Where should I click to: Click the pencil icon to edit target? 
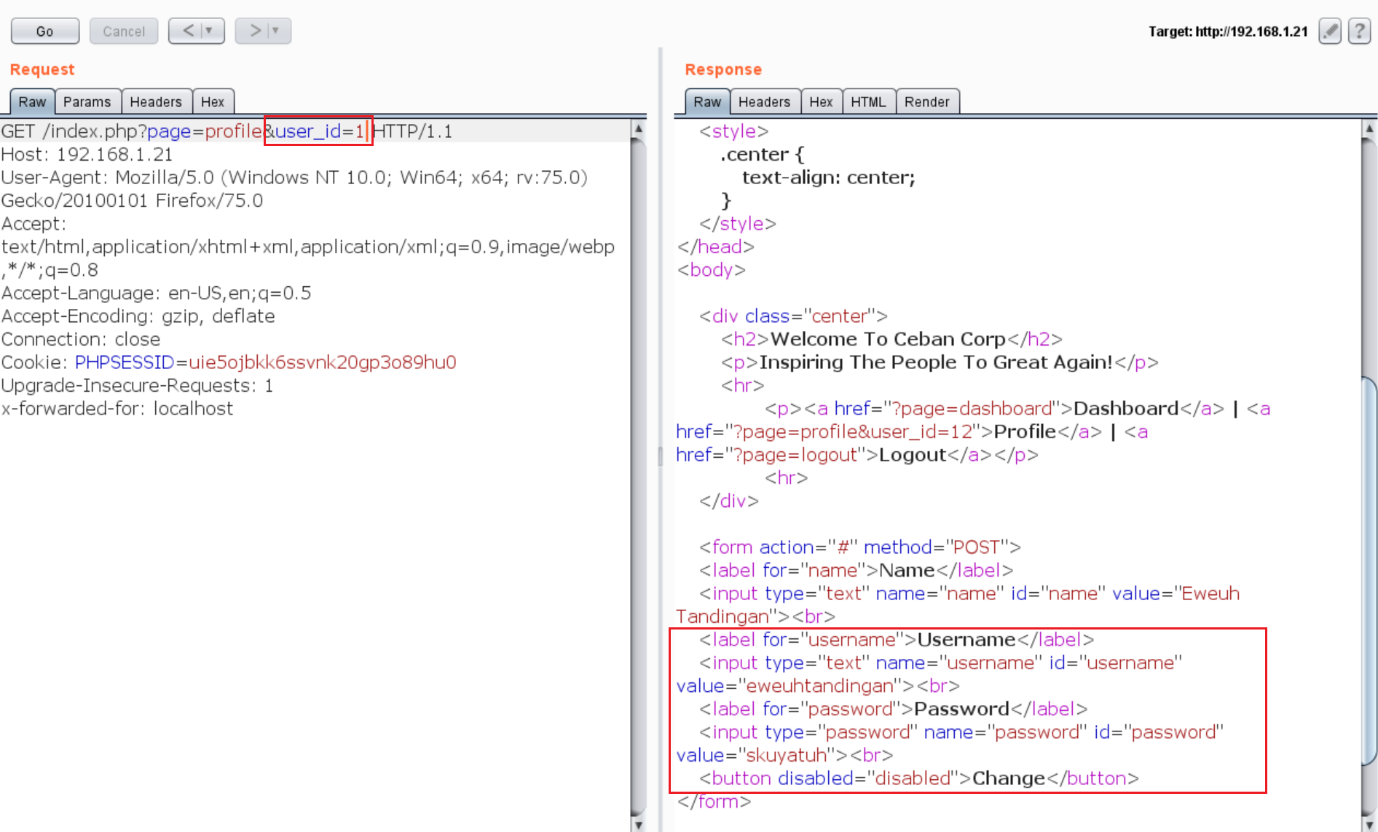tap(1329, 31)
